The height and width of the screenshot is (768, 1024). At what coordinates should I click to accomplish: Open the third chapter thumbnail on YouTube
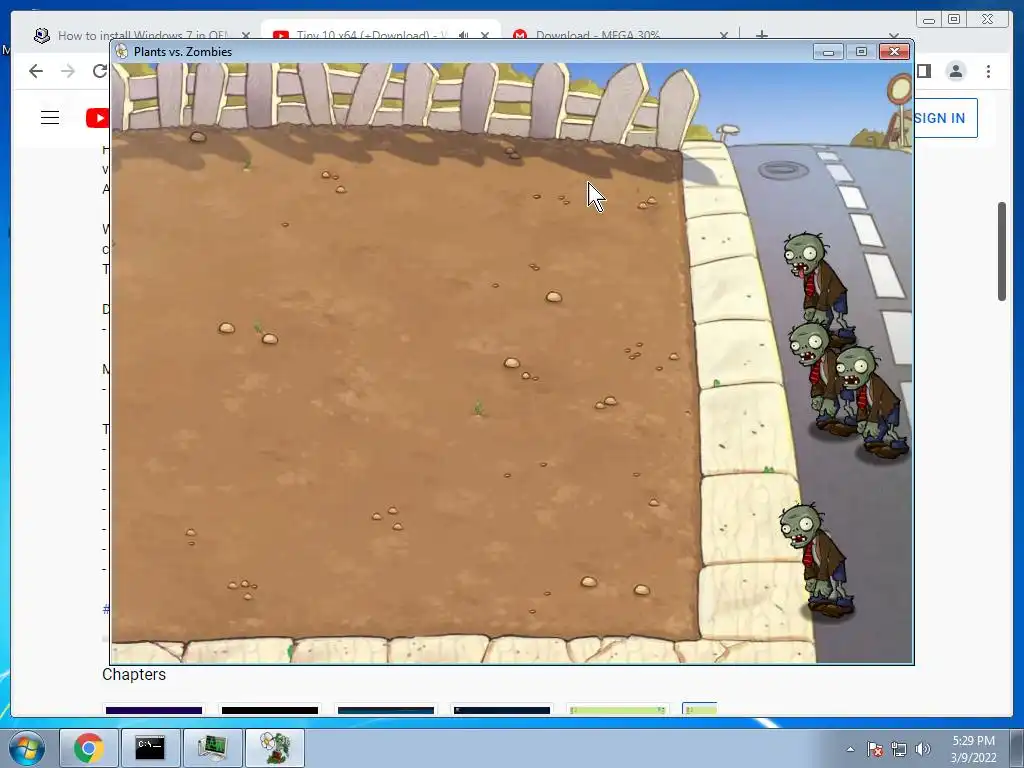point(386,709)
